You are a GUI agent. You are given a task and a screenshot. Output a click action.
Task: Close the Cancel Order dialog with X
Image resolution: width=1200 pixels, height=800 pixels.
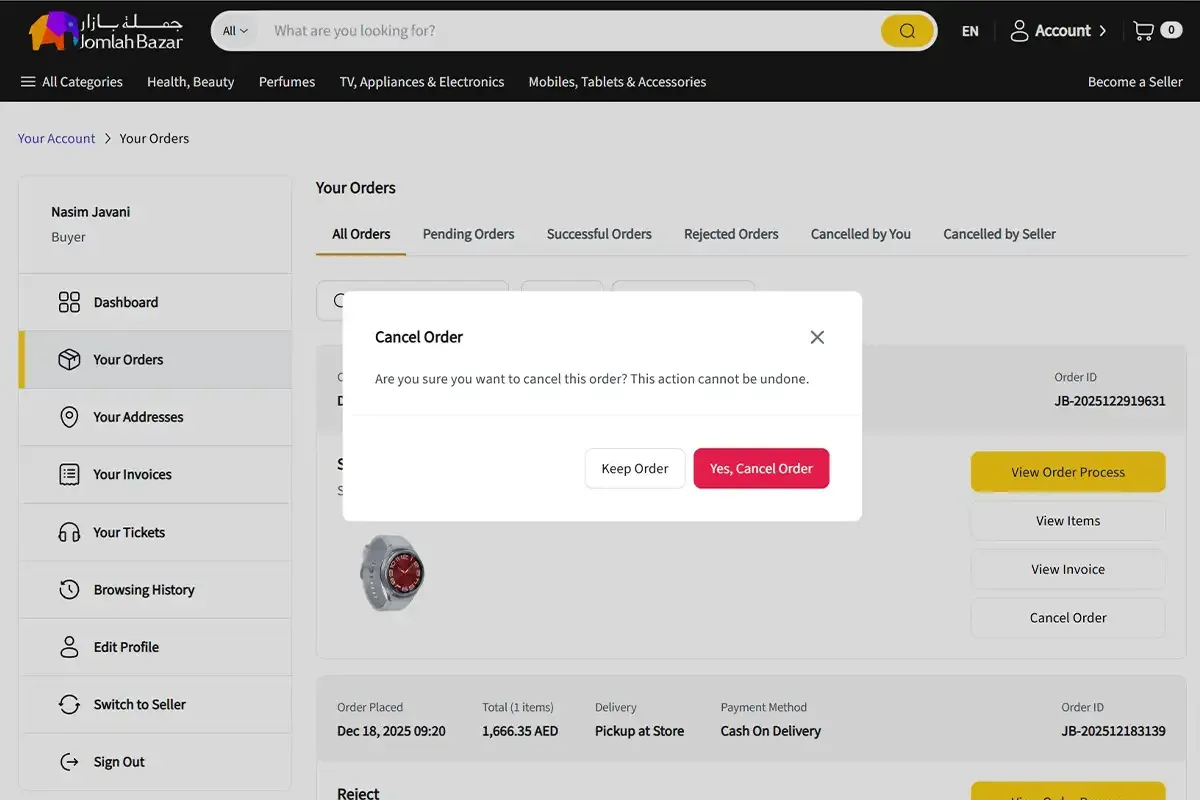click(817, 337)
